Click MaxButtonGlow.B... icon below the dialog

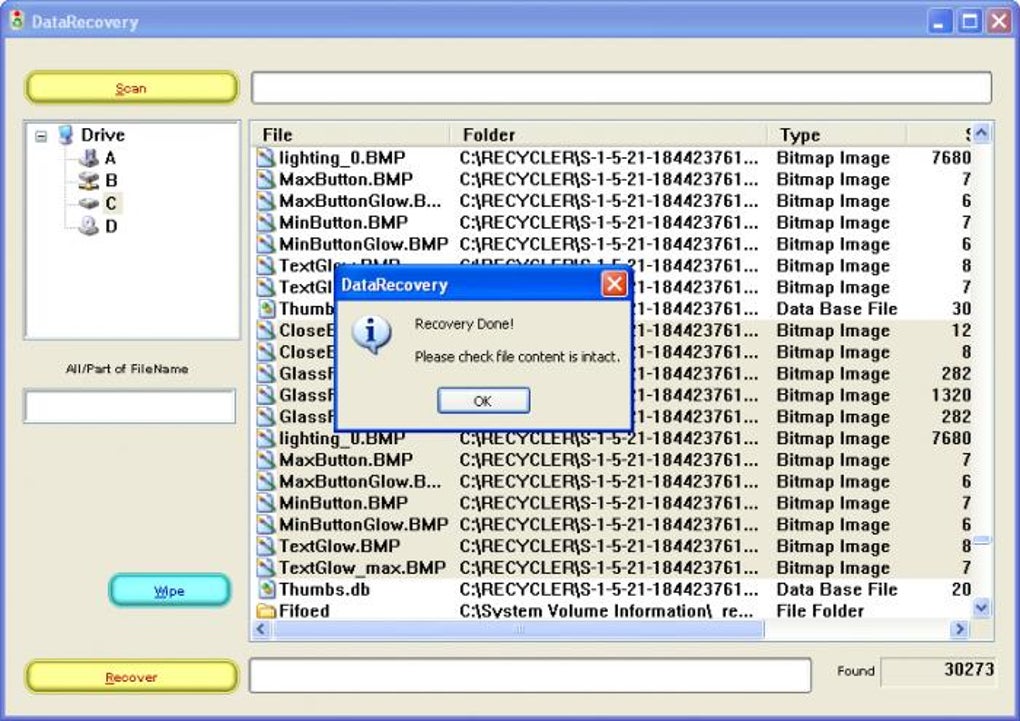click(266, 482)
